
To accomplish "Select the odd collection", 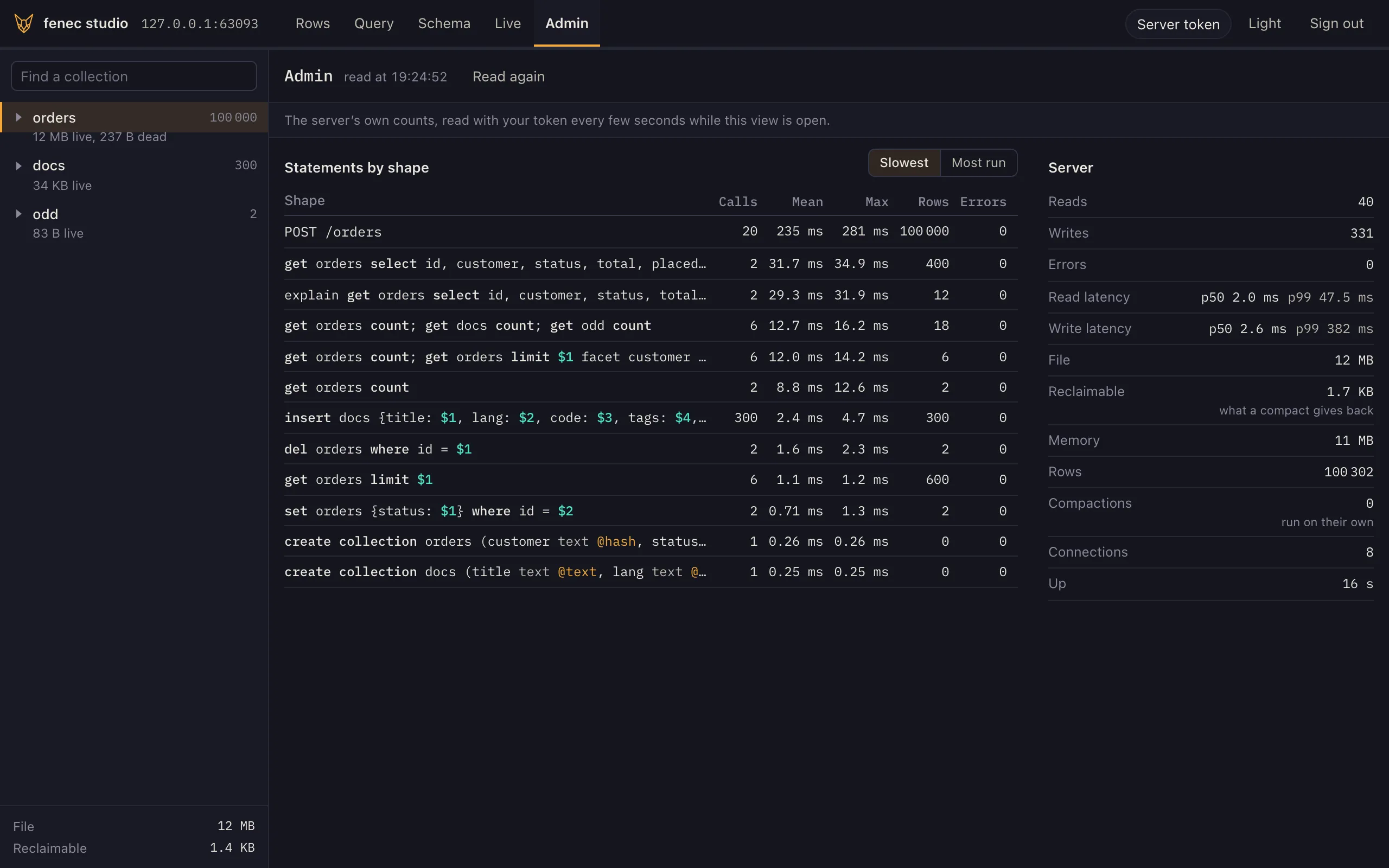I will point(135,214).
